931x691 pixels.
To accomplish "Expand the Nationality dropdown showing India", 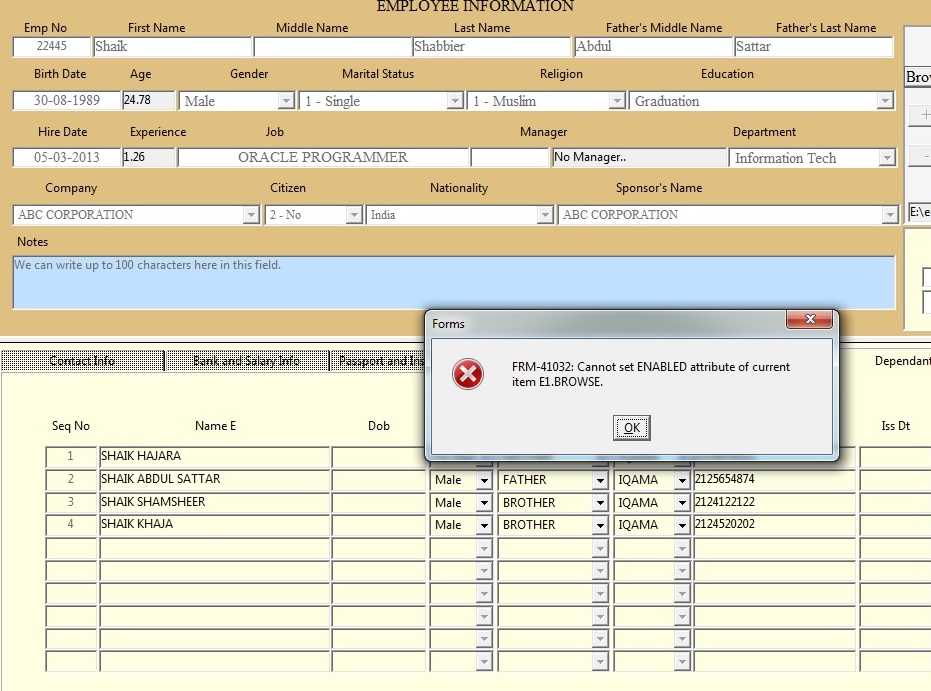I will [544, 215].
